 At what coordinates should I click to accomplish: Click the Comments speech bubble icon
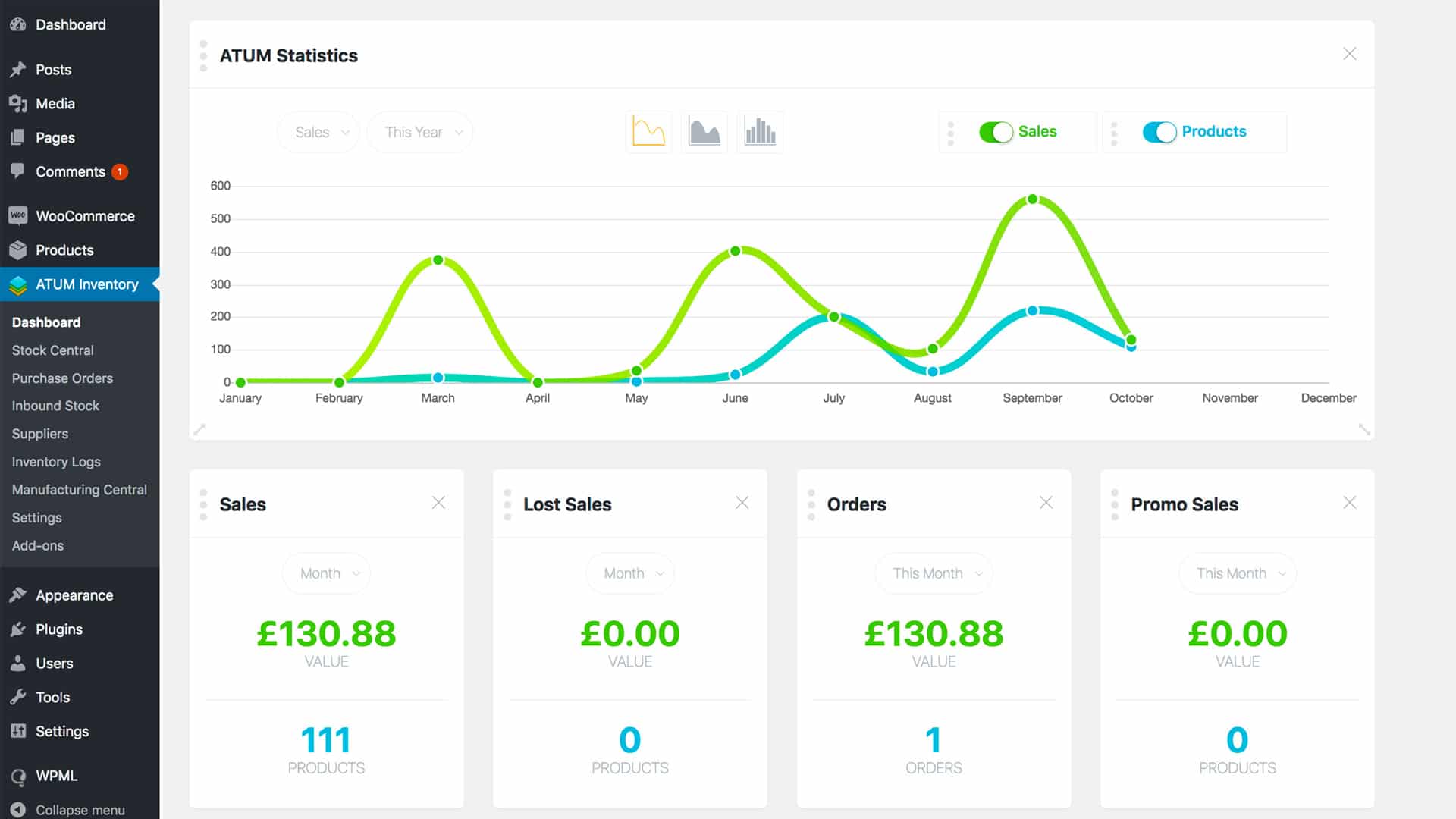tap(18, 171)
